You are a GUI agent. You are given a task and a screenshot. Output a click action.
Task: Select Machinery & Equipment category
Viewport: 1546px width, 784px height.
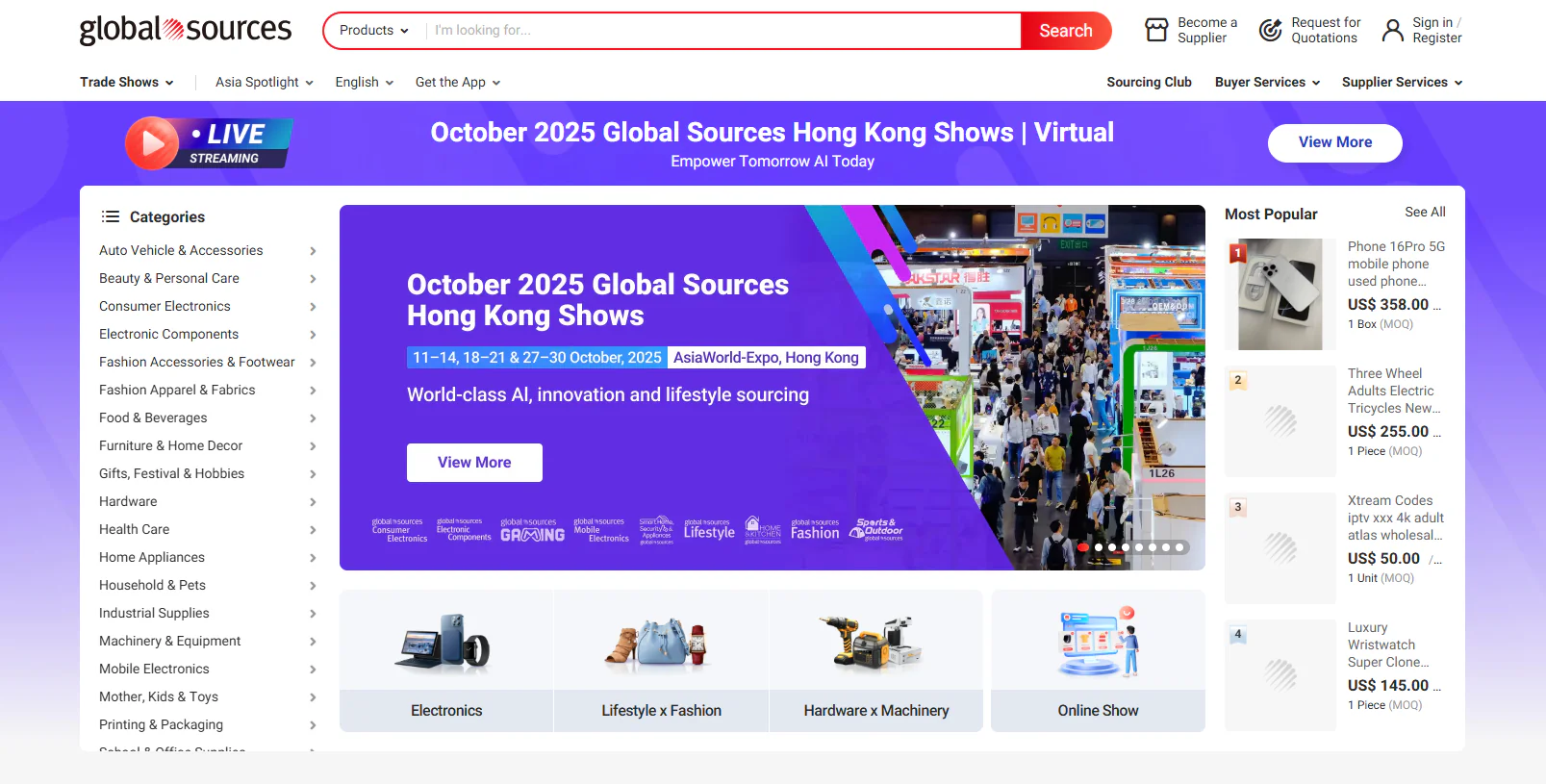click(169, 641)
